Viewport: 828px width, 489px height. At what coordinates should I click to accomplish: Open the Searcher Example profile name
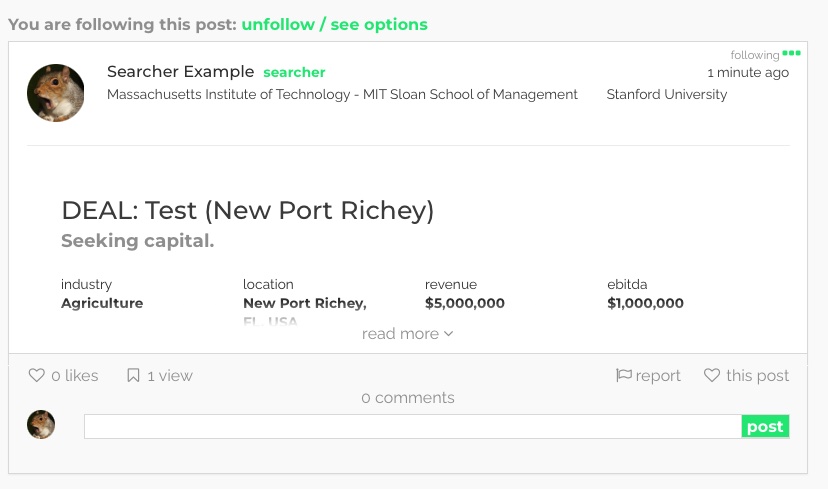coord(180,72)
